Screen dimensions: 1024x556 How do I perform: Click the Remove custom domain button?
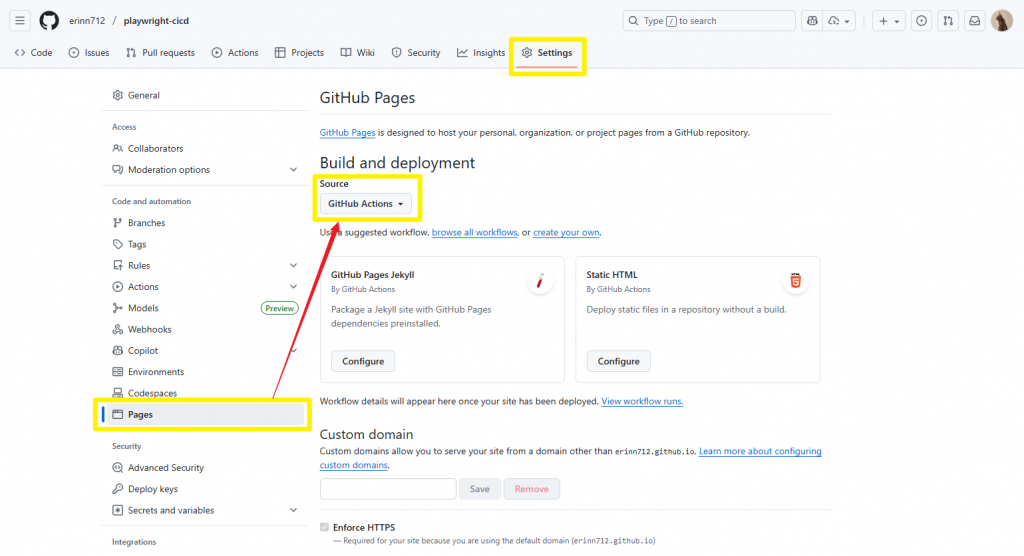532,489
